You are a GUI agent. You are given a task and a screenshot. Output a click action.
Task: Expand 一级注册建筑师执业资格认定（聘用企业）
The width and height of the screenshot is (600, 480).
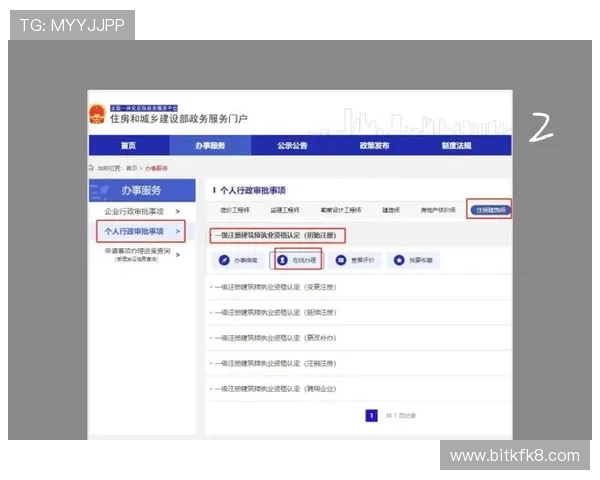click(x=275, y=389)
